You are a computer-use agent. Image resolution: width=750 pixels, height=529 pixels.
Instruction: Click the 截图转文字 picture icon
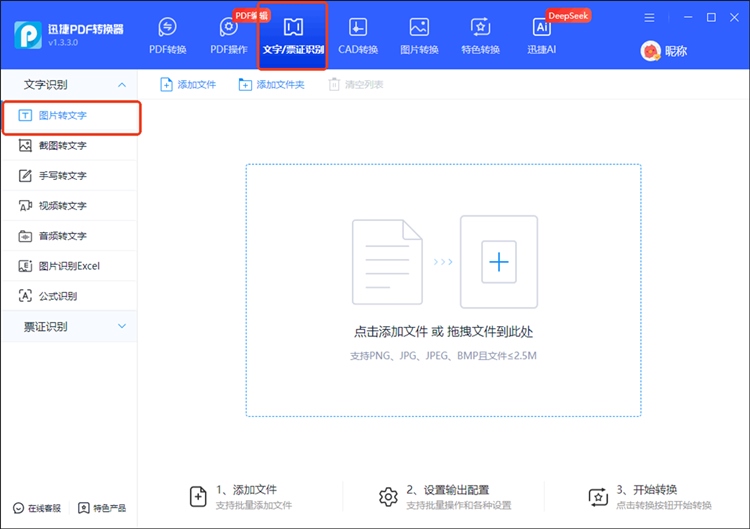(x=25, y=145)
